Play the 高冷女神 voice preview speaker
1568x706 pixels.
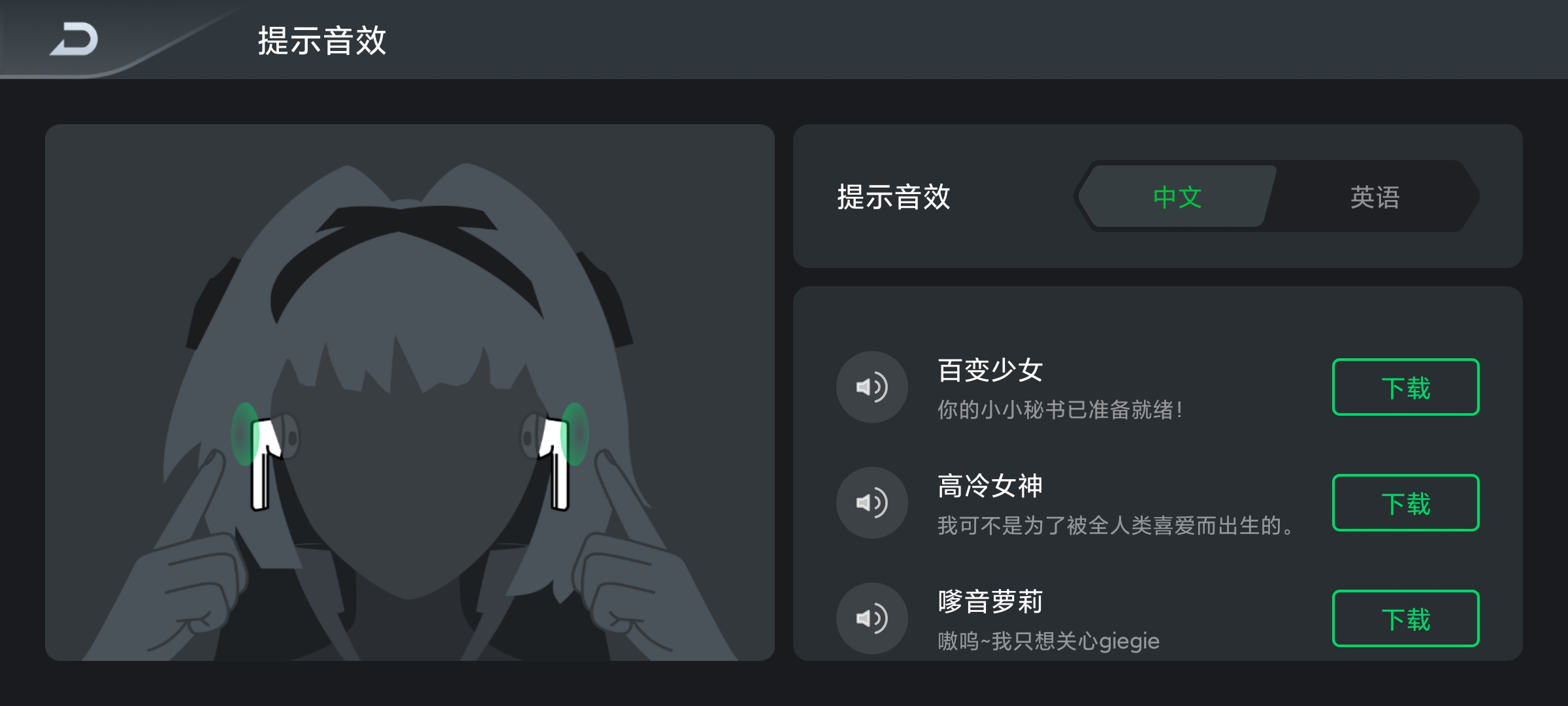pyautogui.click(x=872, y=503)
